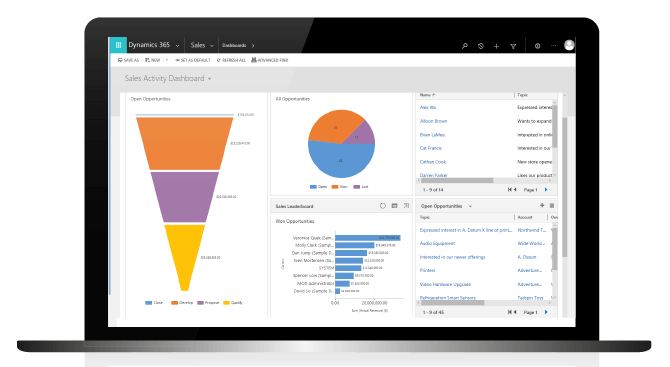Open recent items clock icon
The width and height of the screenshot is (670, 367).
point(481,46)
